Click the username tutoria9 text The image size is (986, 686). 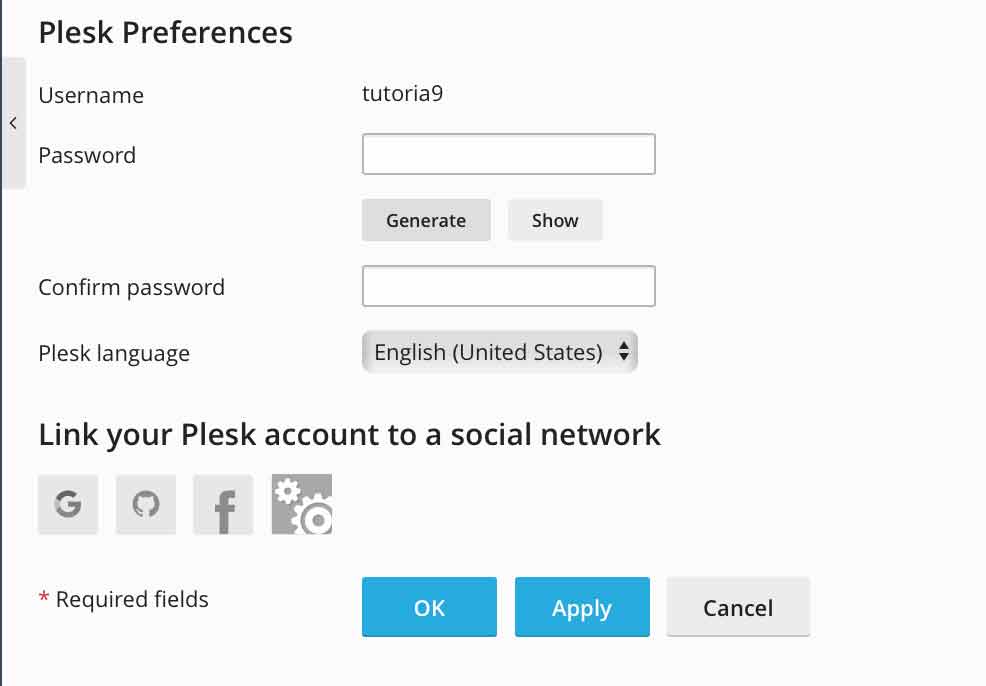coord(400,93)
